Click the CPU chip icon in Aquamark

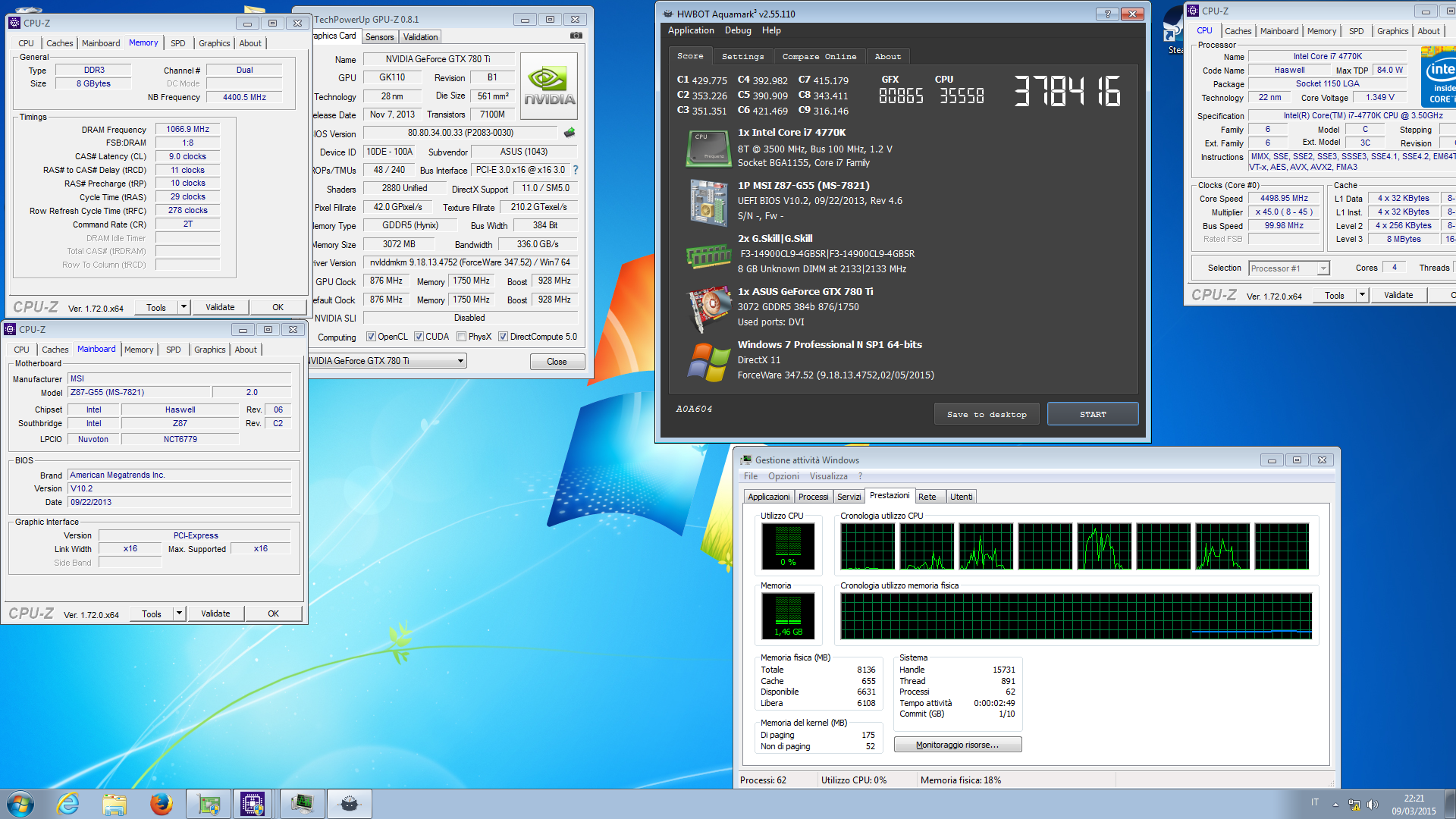(x=708, y=148)
